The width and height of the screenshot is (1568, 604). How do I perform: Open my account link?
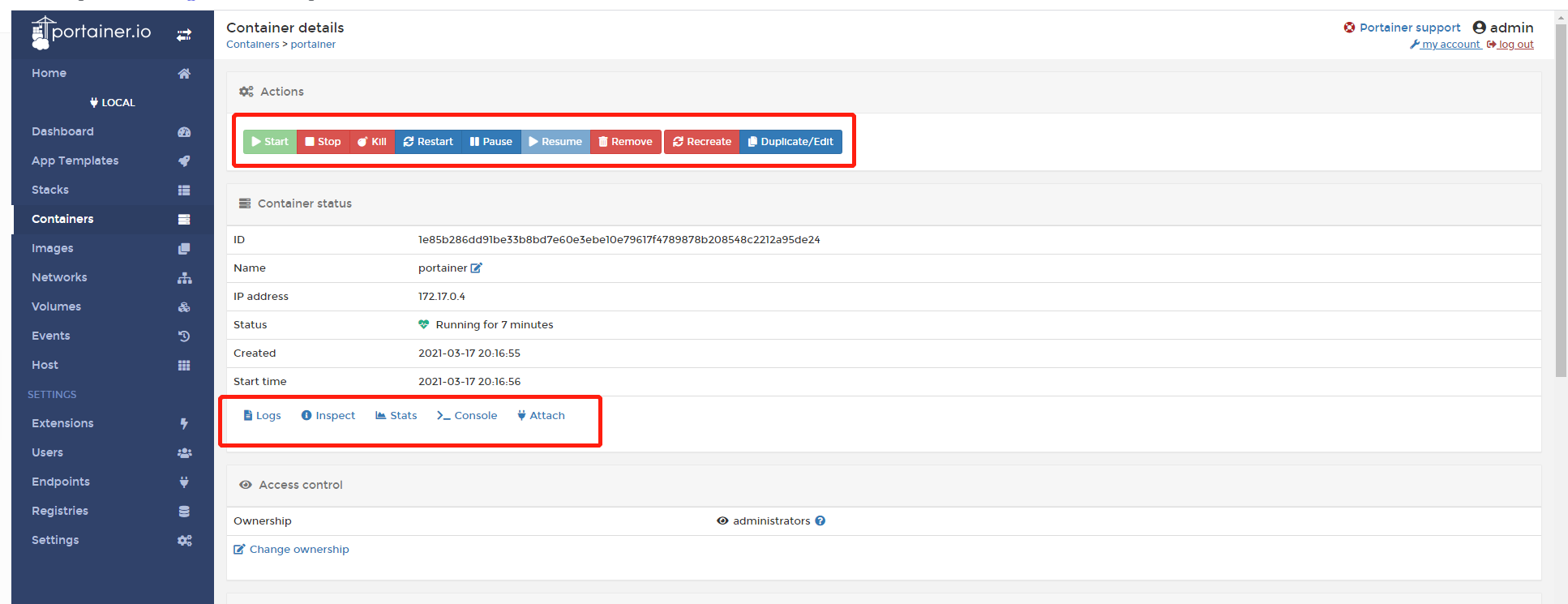click(1446, 45)
